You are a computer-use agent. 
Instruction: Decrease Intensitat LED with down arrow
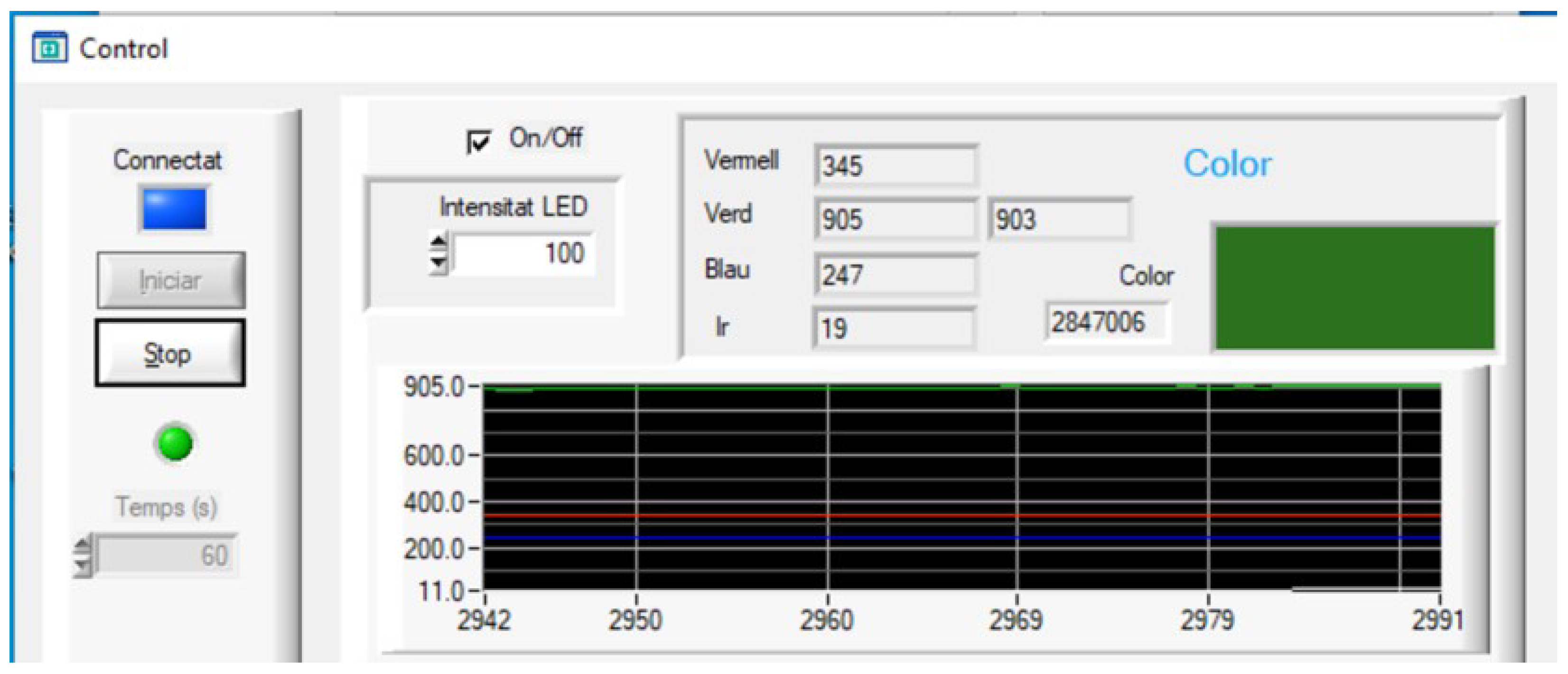click(438, 263)
